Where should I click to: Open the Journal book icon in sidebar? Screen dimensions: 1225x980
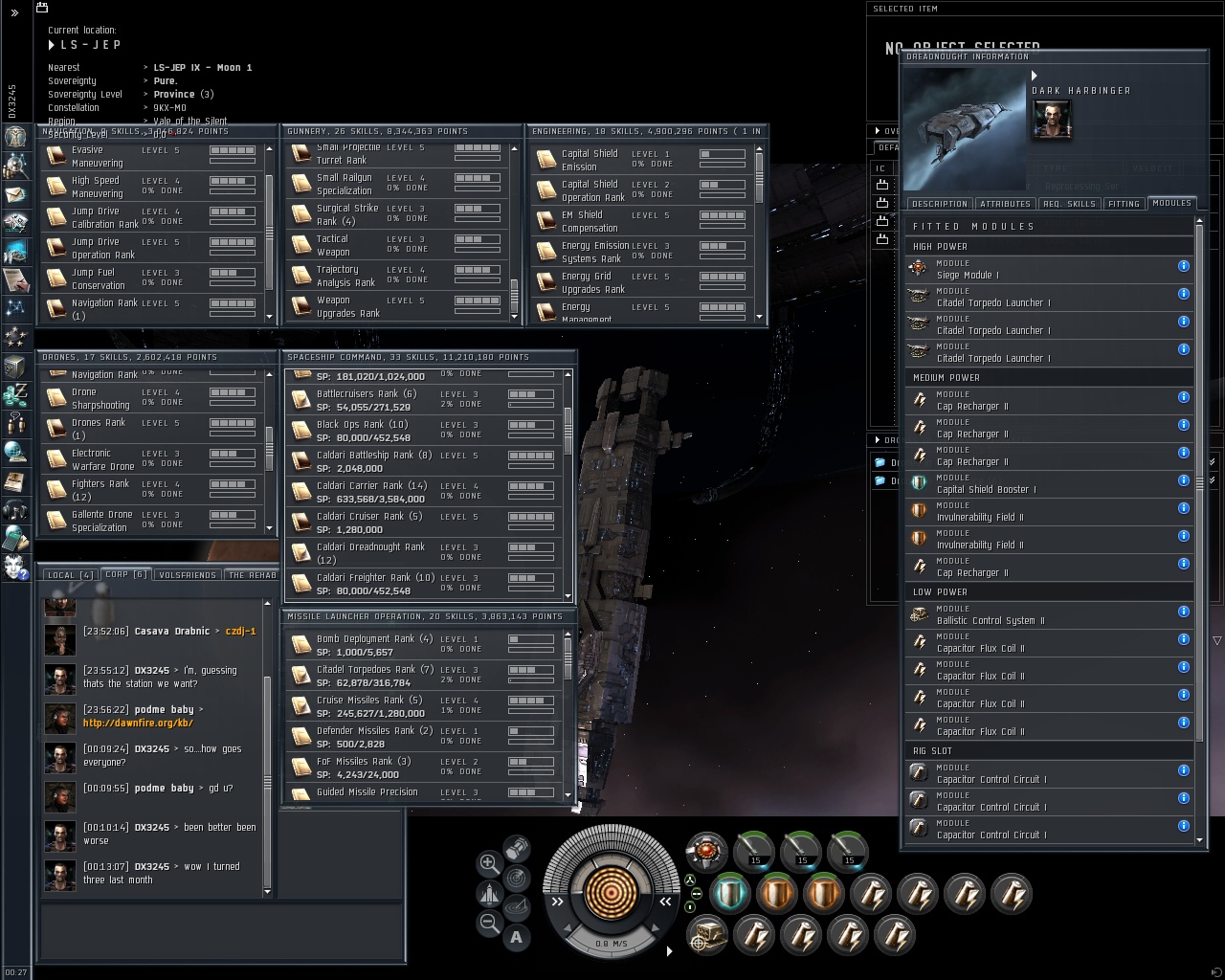point(15,480)
